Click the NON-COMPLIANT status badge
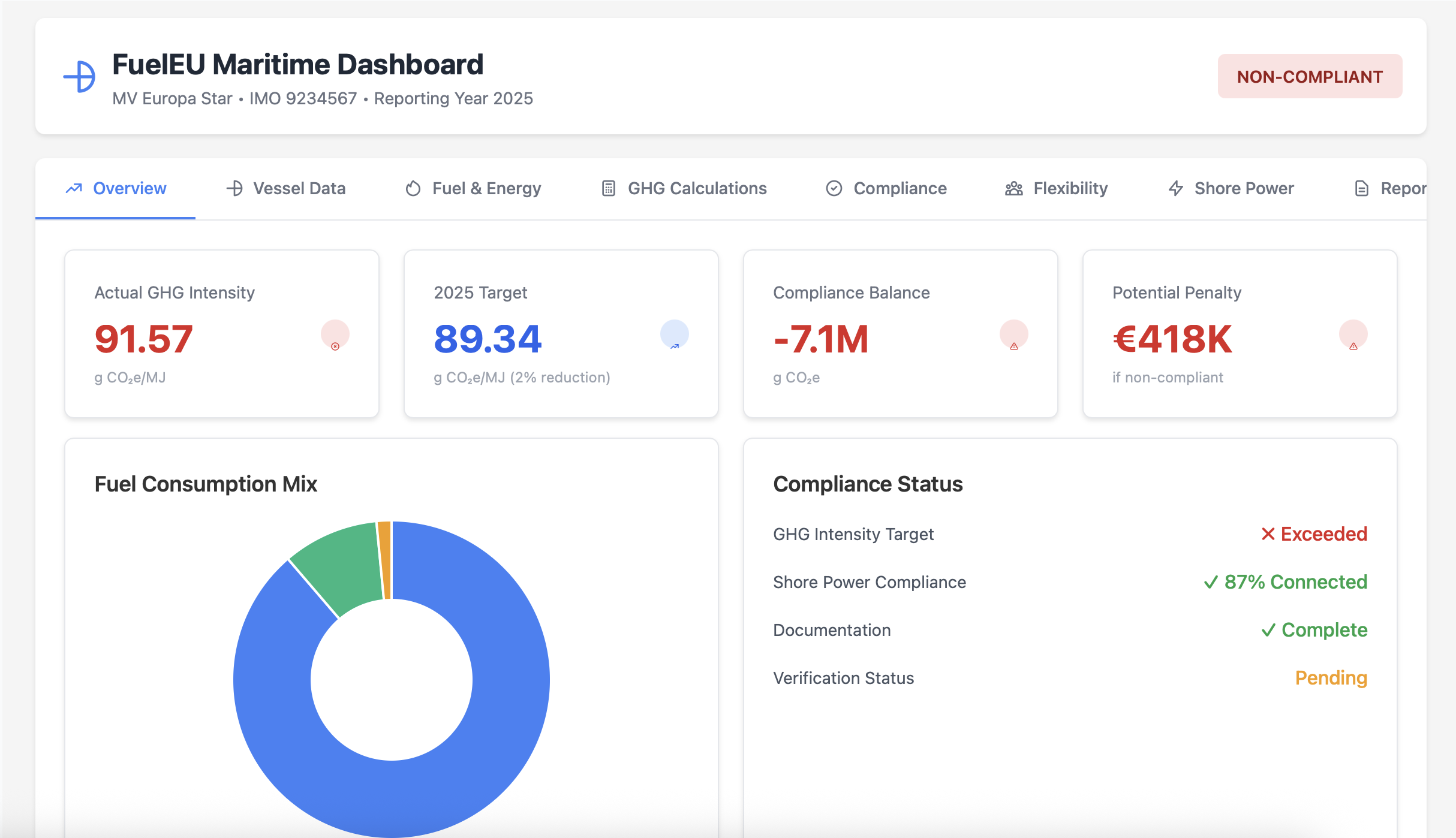The height and width of the screenshot is (838, 1456). click(x=1309, y=76)
